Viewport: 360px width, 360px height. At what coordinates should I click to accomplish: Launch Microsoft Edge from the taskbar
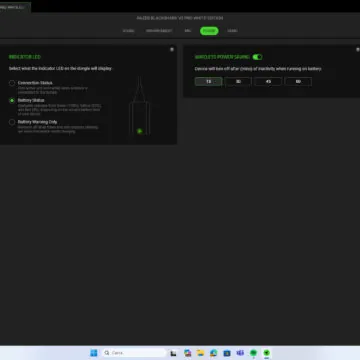tap(214, 353)
